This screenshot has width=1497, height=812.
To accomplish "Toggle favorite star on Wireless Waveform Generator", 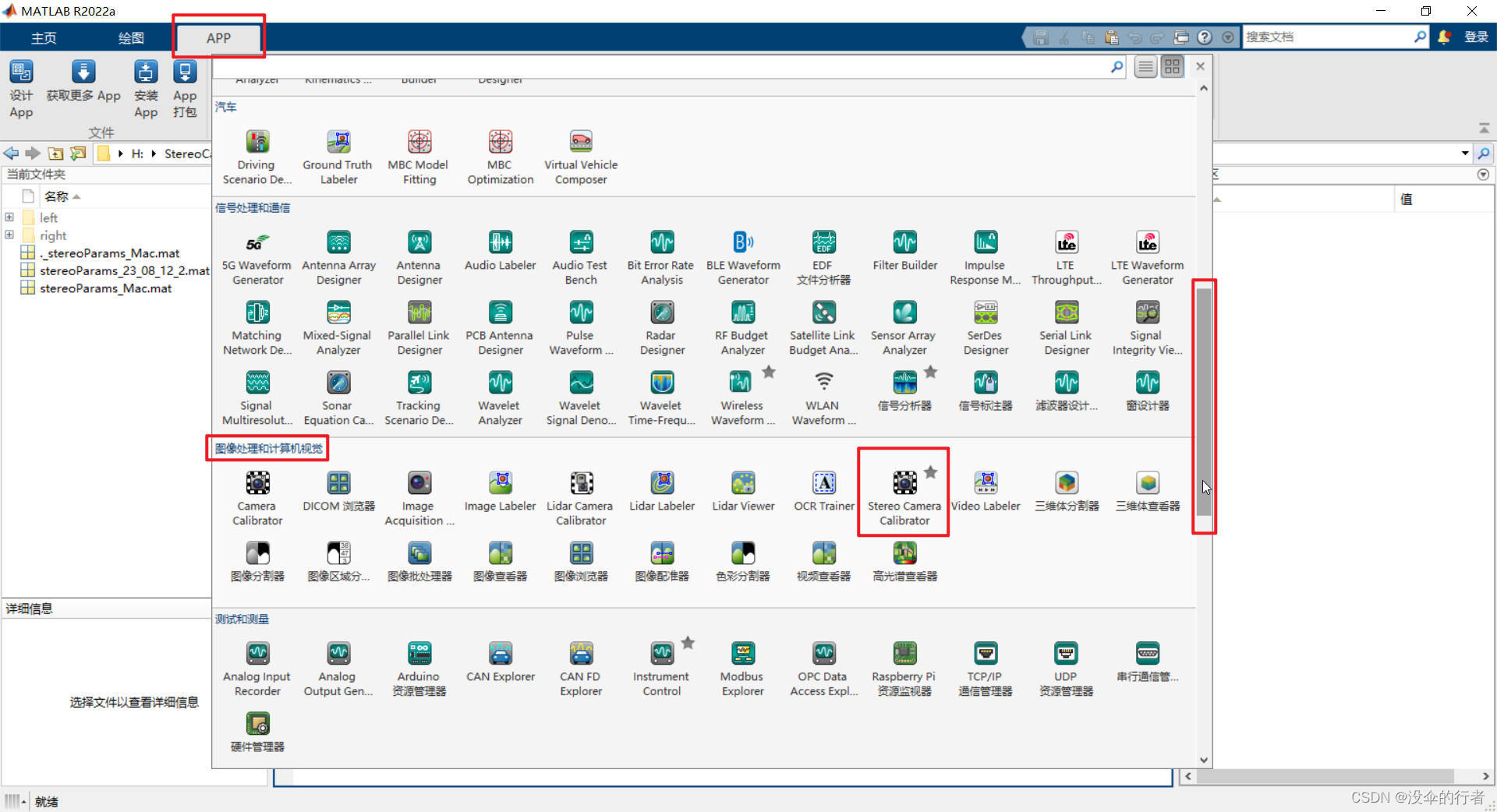I will click(x=769, y=372).
